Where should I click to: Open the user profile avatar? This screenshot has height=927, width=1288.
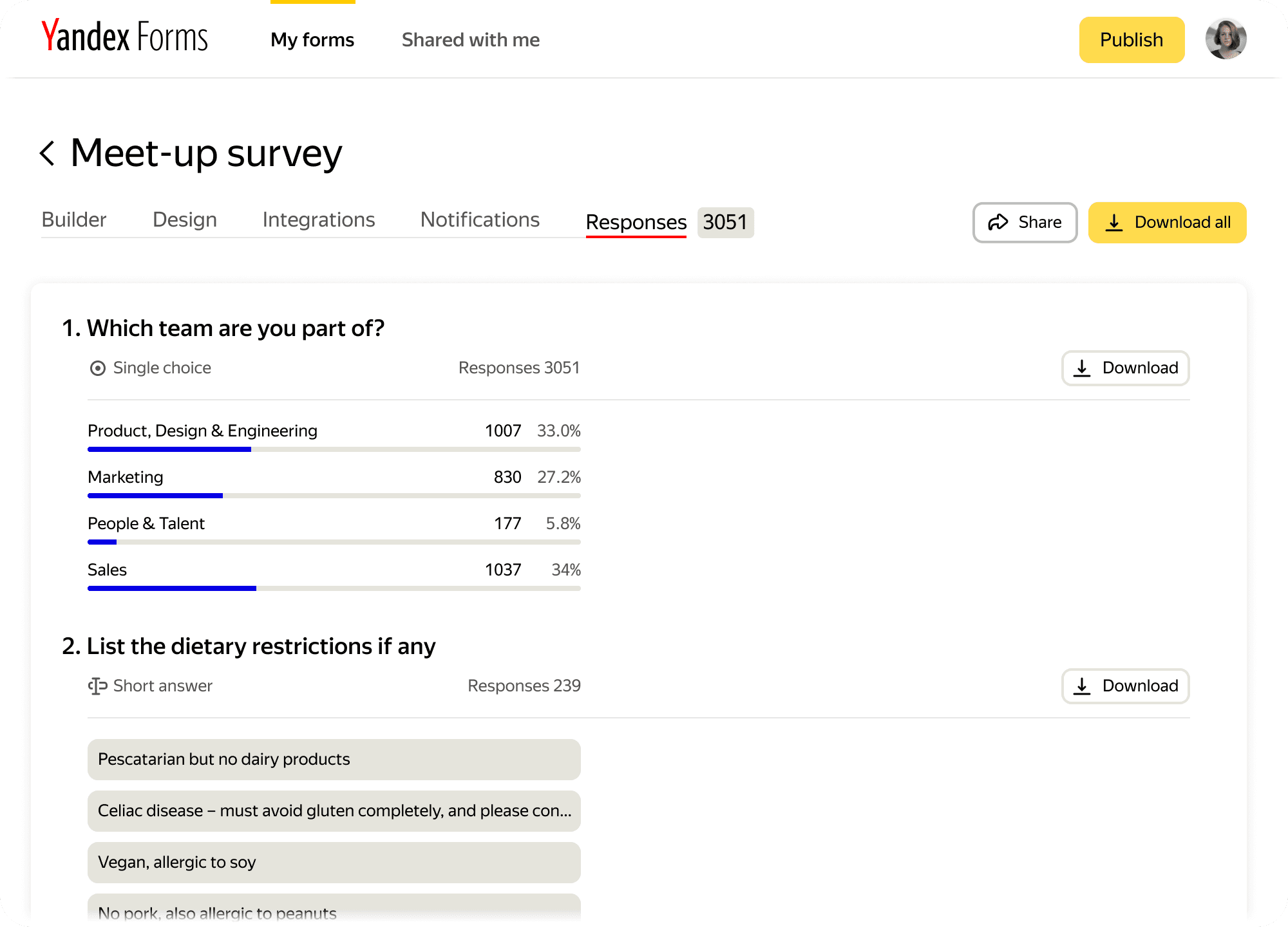tap(1226, 39)
